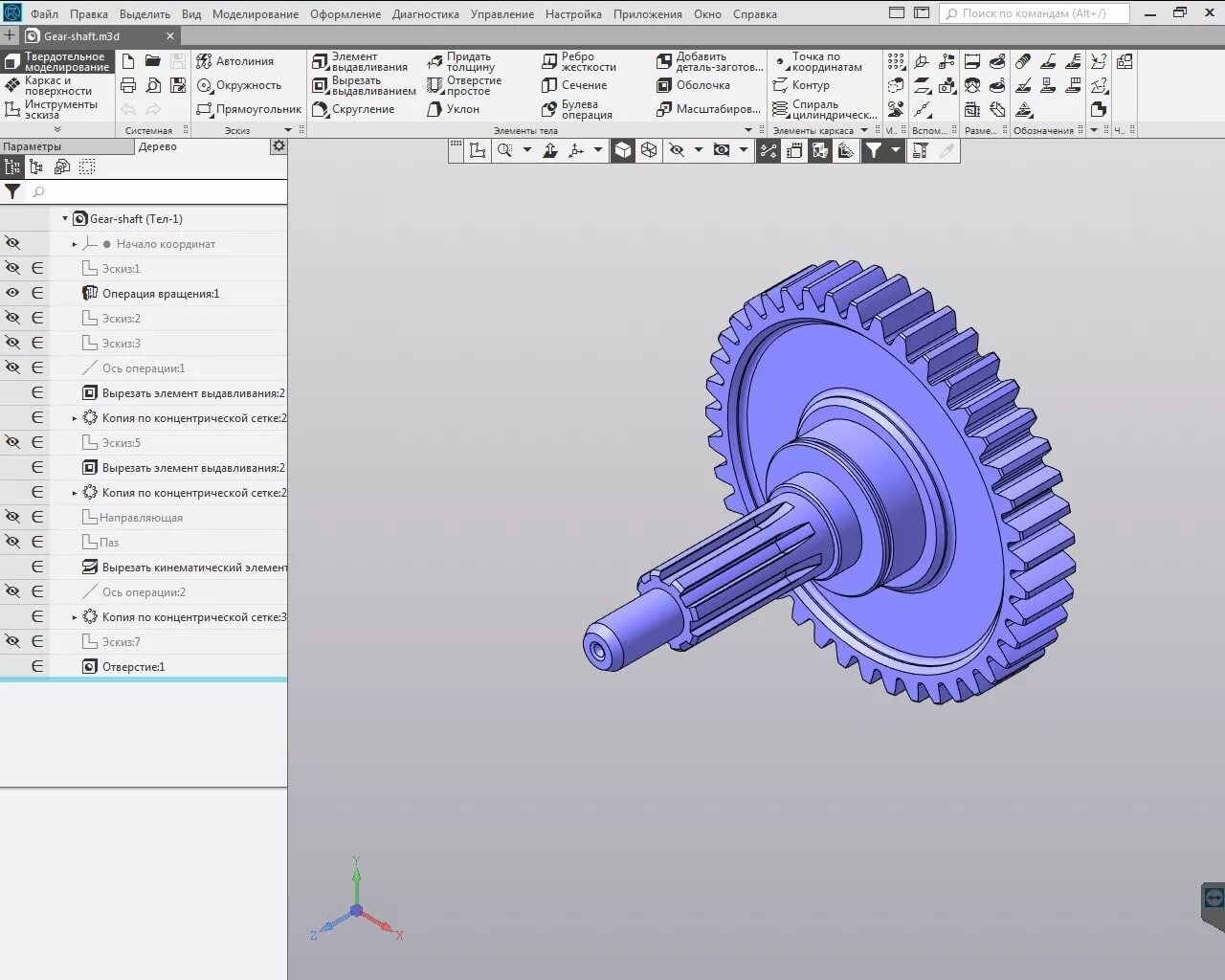The height and width of the screenshot is (980, 1225).
Task: Select Спираль цилиндрическая tool
Action: click(x=825, y=109)
